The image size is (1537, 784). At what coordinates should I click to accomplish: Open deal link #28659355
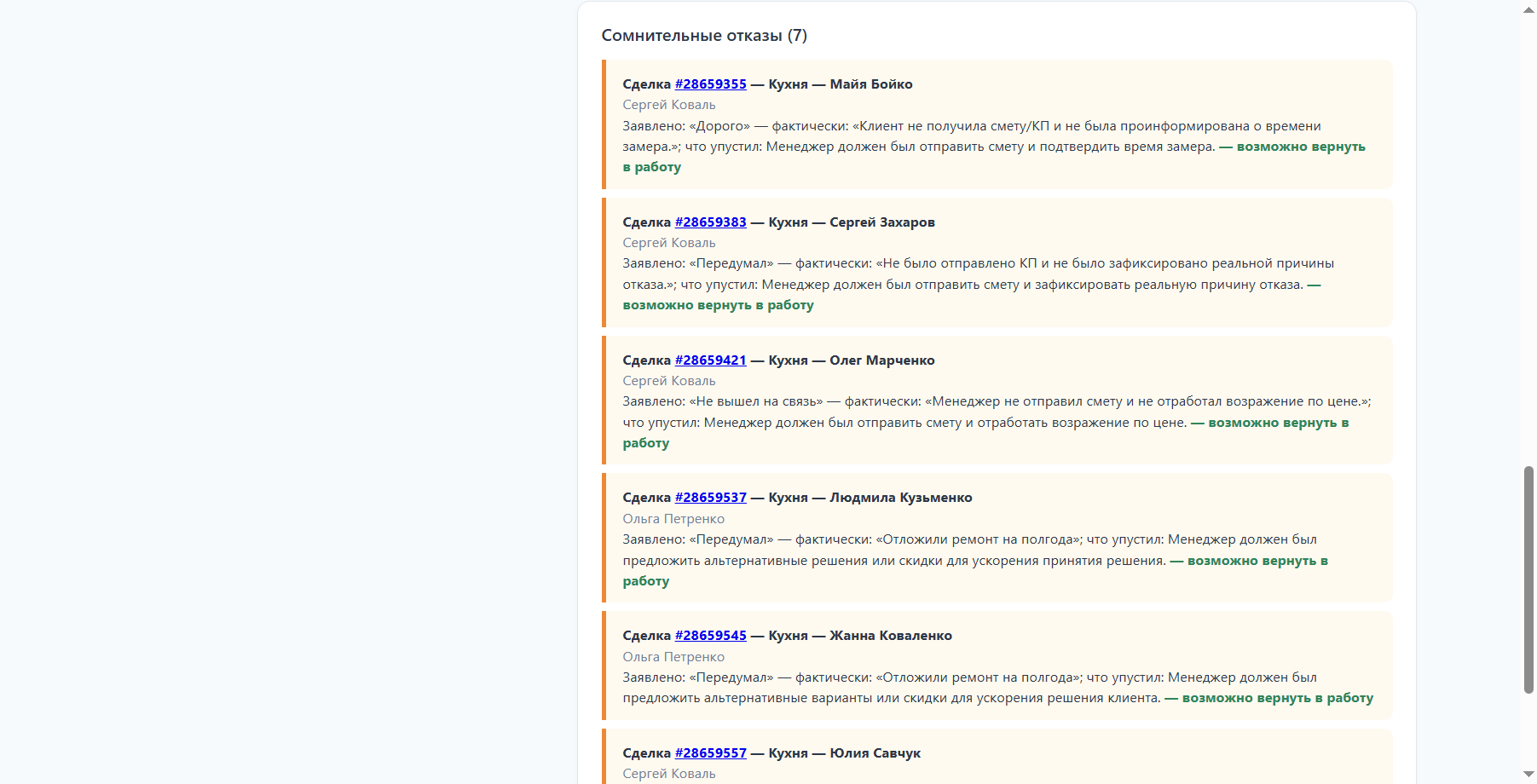click(x=710, y=84)
